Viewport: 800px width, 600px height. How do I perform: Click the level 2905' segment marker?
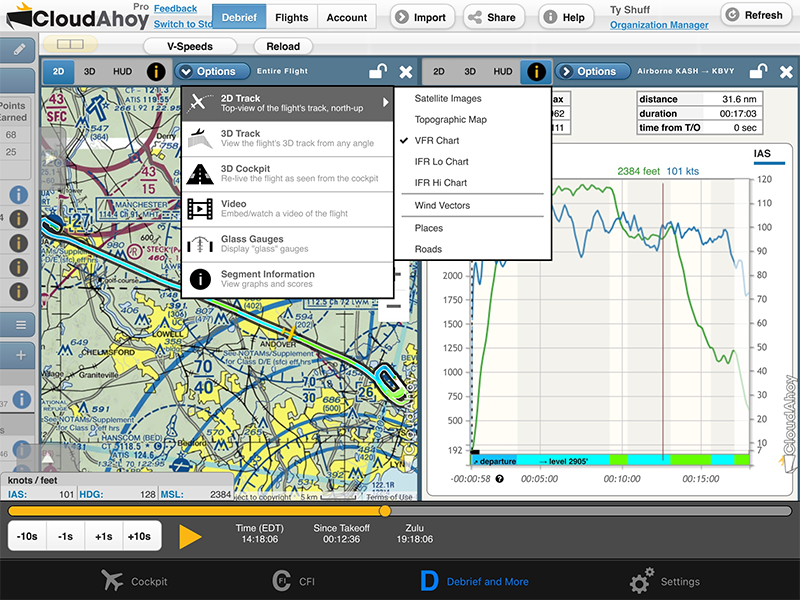point(563,461)
